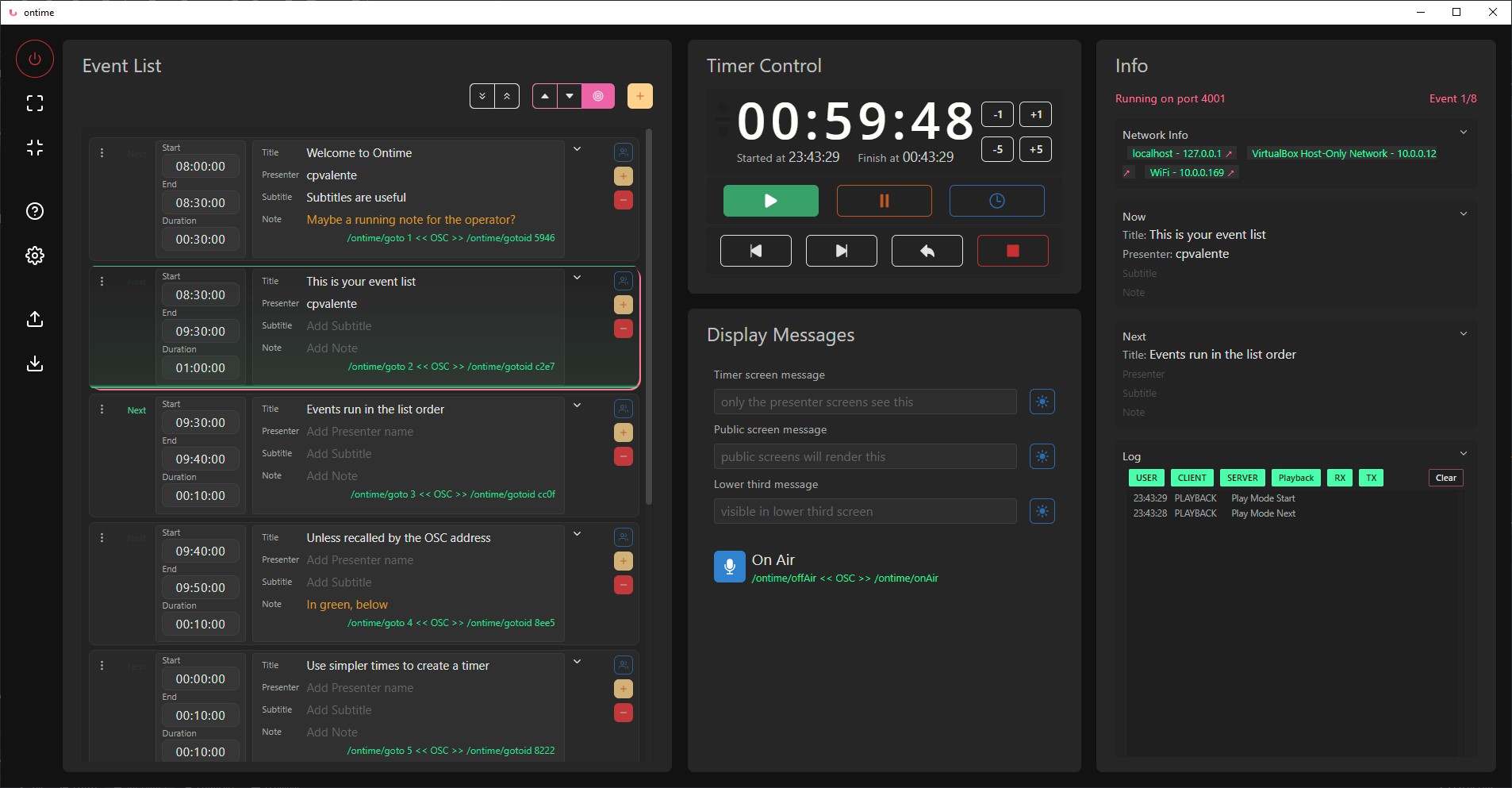Click the blue clock roll mode button

(997, 201)
